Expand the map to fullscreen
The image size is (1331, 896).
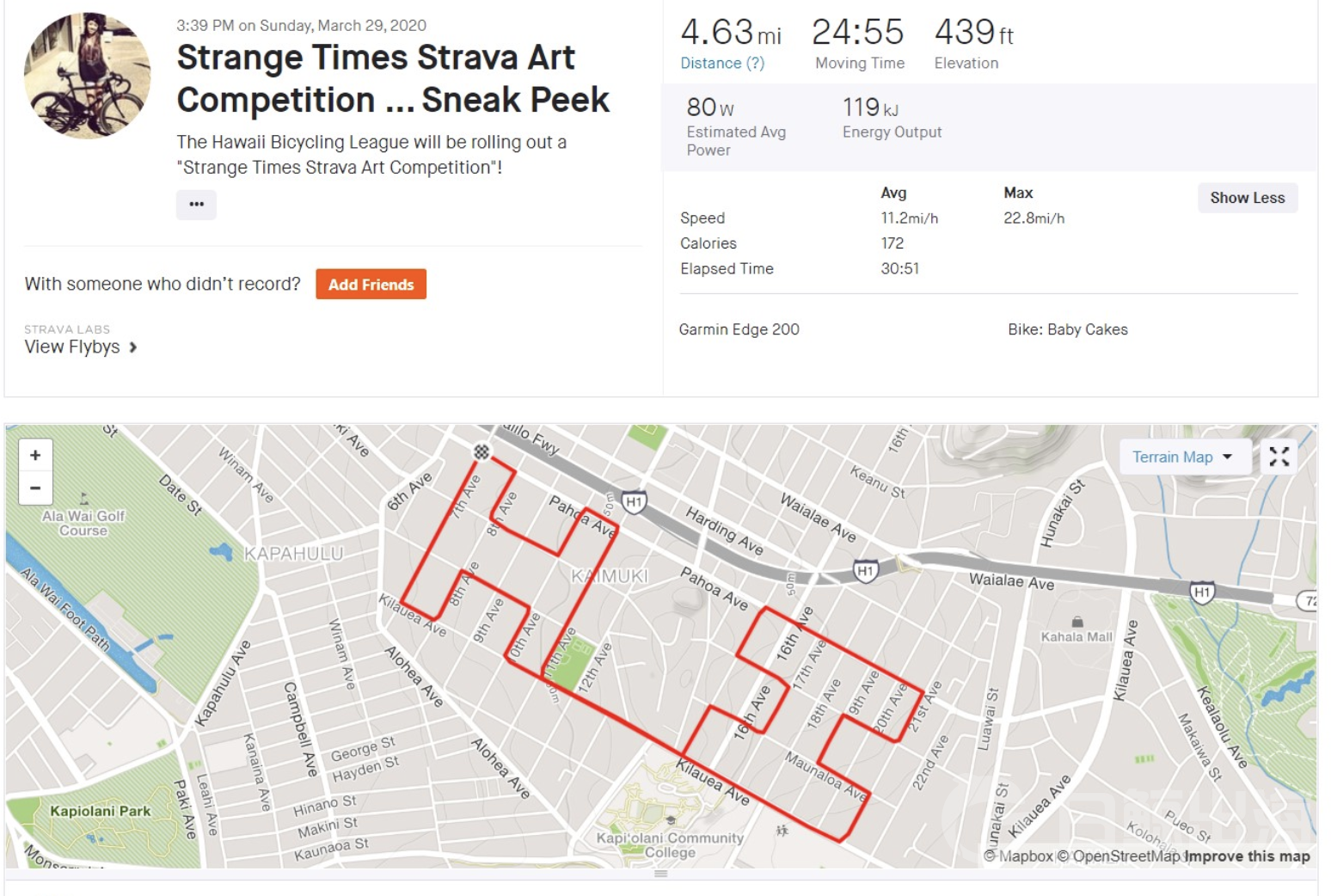coord(1279,457)
